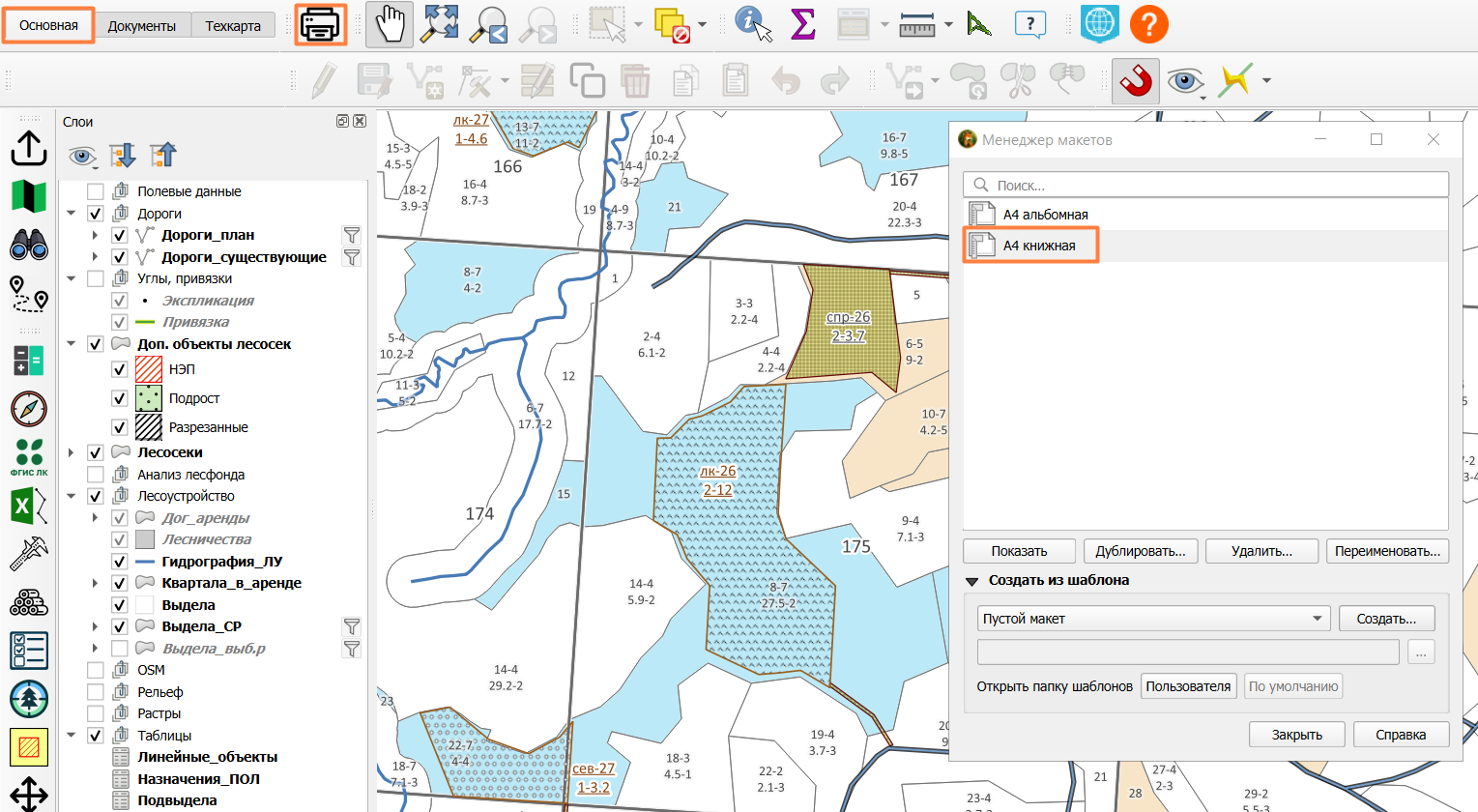Toggle the Гидрография_ЛУ layer checkbox
The width and height of the screenshot is (1478, 812).
(120, 562)
